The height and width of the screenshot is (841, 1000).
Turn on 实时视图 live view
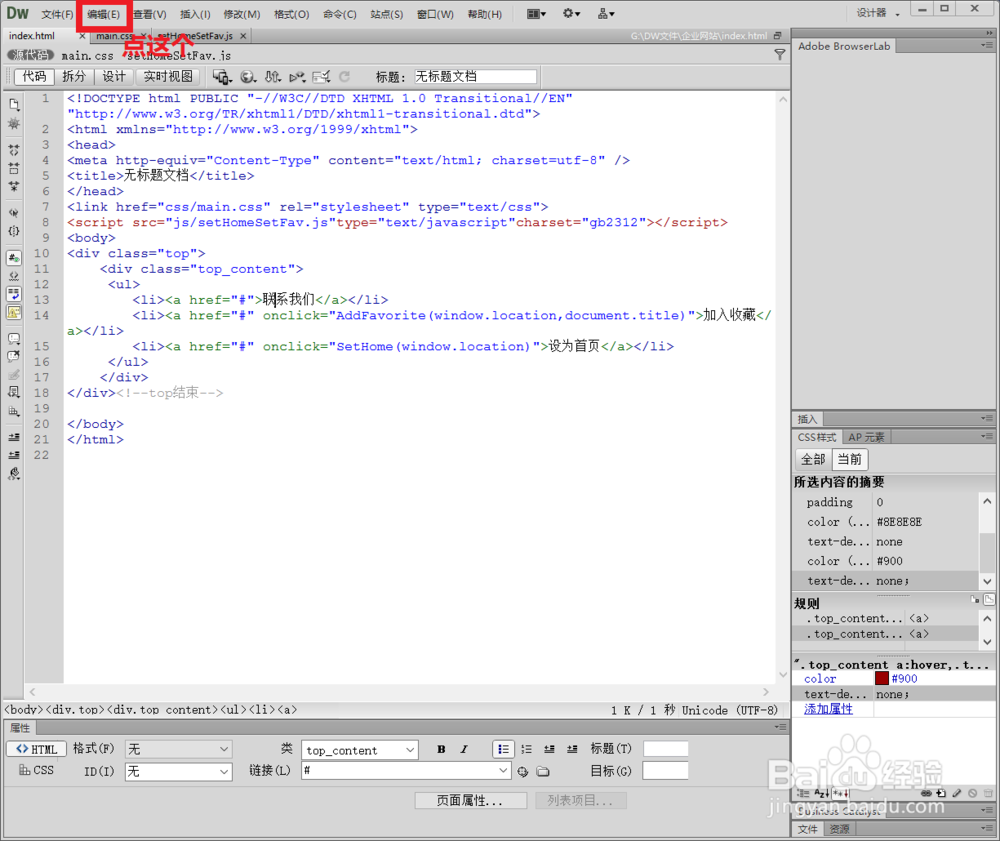click(168, 77)
